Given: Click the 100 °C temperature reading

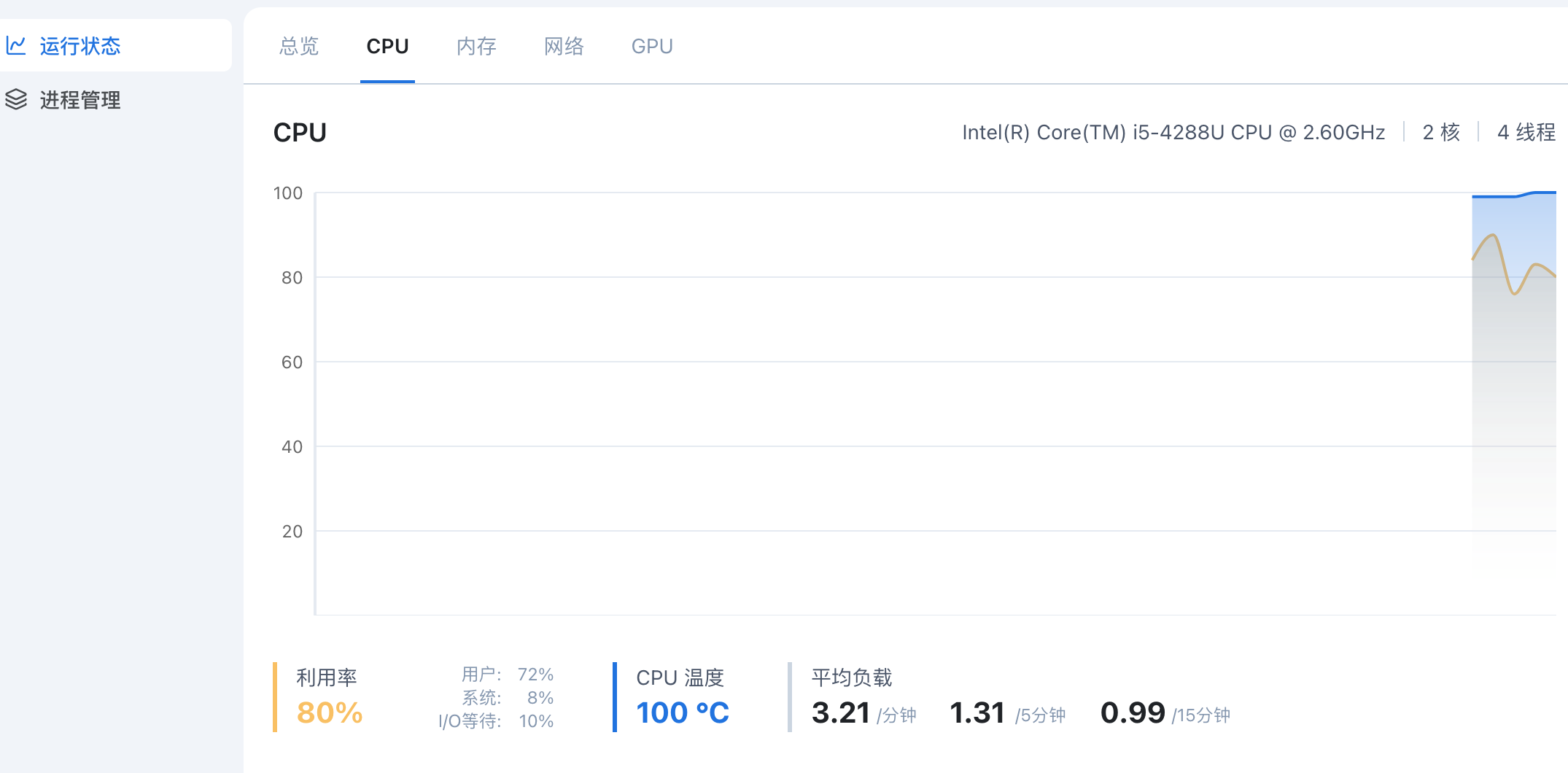Looking at the screenshot, I should [x=683, y=713].
